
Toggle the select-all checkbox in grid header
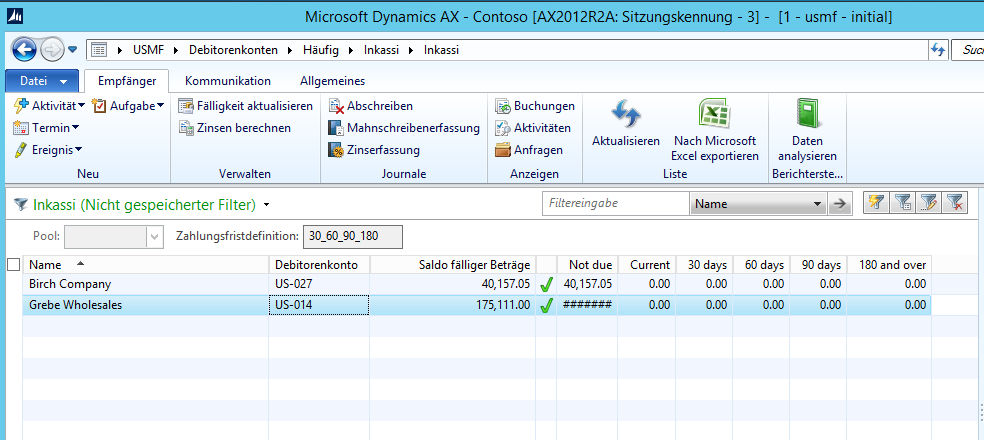13,264
